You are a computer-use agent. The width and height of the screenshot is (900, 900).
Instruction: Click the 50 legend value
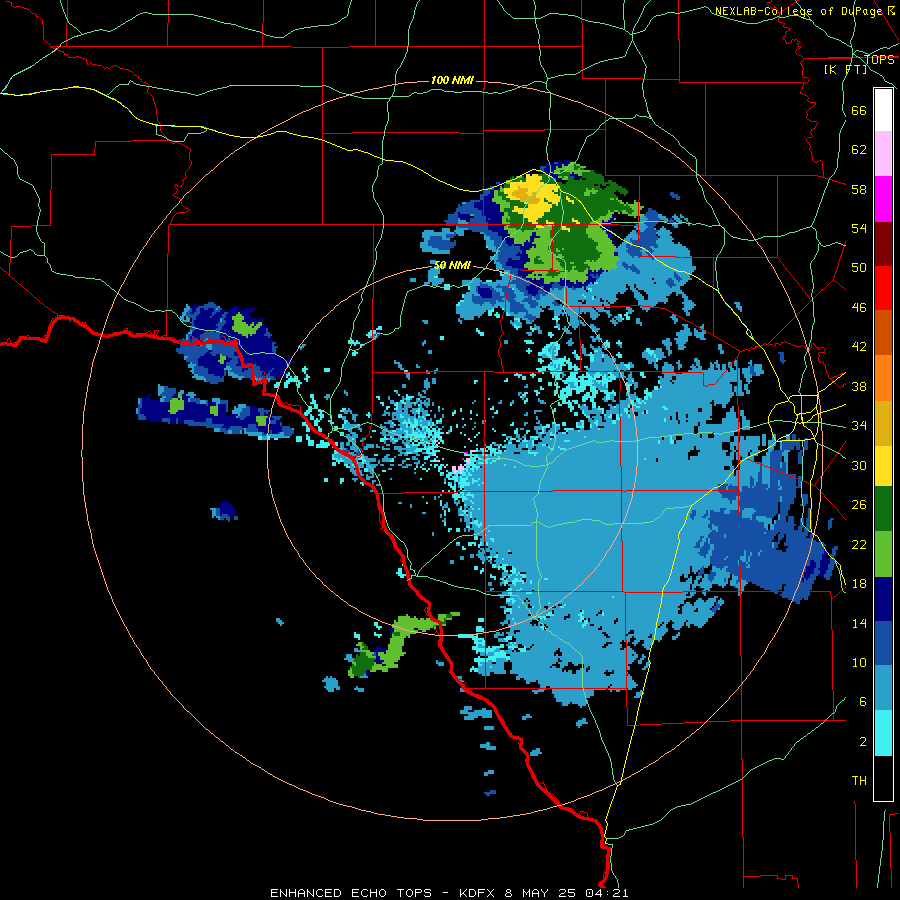pos(859,268)
